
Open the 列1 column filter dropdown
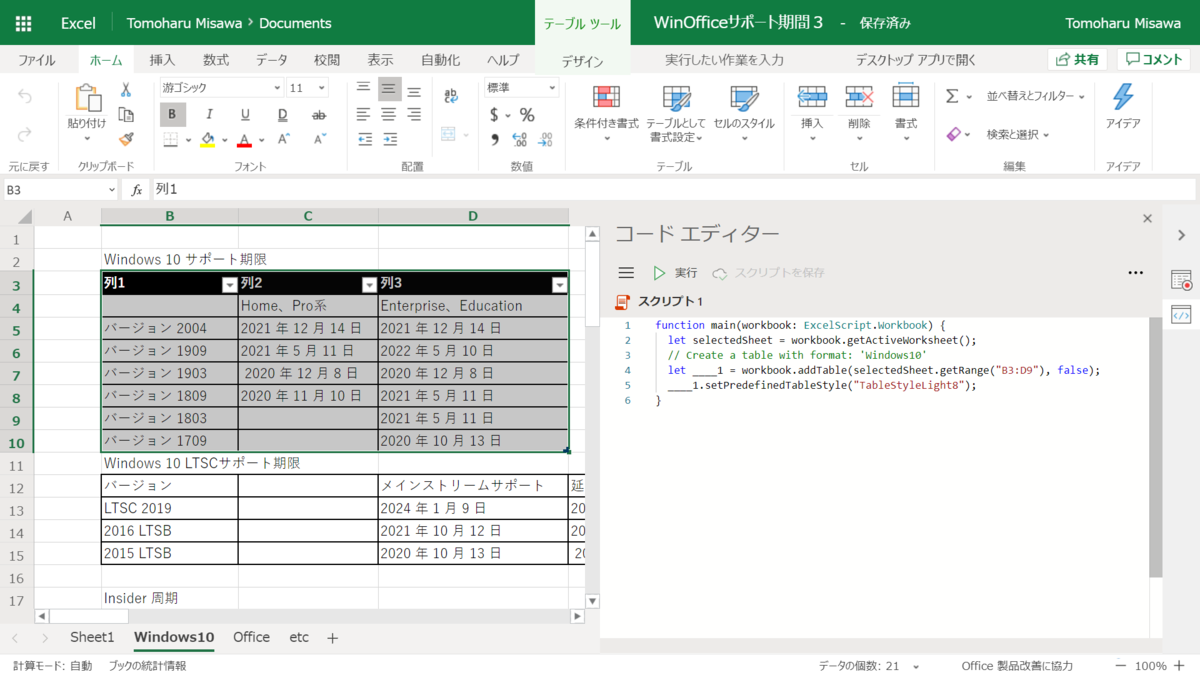(x=228, y=285)
